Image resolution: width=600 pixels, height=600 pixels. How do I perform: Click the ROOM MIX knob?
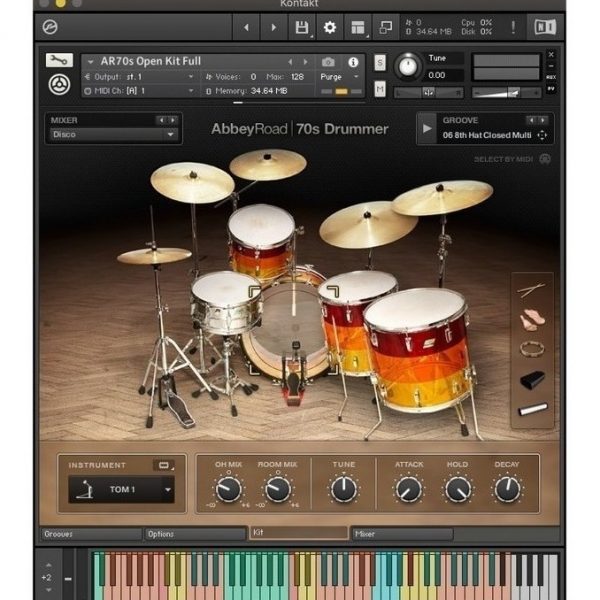click(x=278, y=489)
